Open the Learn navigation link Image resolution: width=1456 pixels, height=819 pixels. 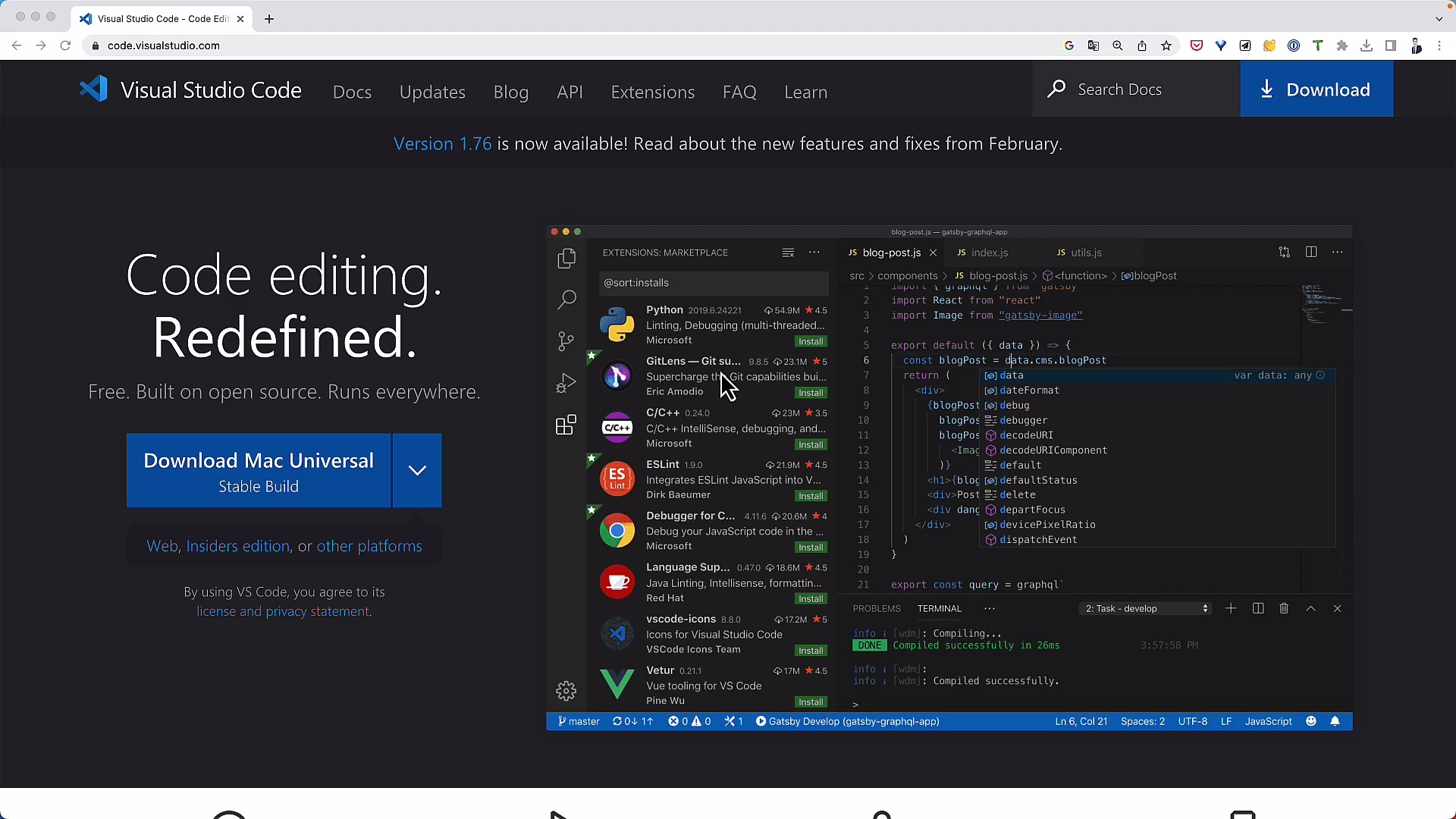pos(805,92)
